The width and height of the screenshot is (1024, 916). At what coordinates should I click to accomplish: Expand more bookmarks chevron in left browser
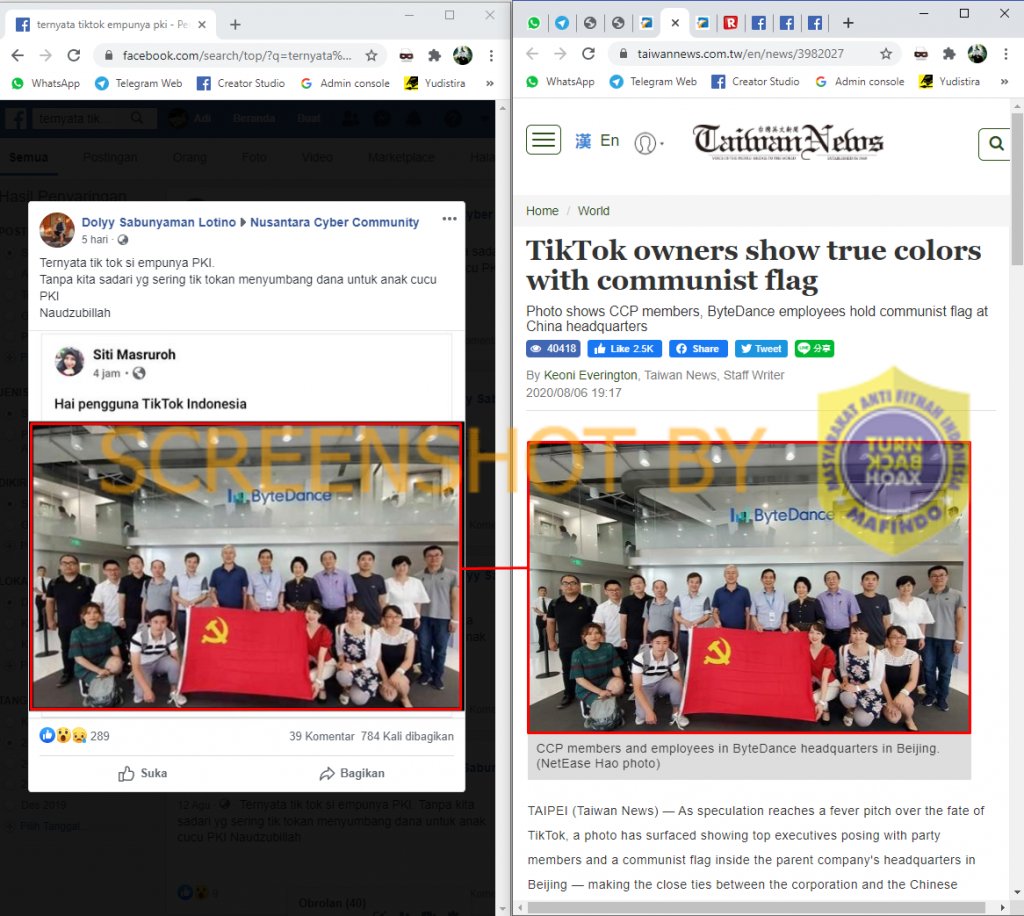pyautogui.click(x=490, y=84)
